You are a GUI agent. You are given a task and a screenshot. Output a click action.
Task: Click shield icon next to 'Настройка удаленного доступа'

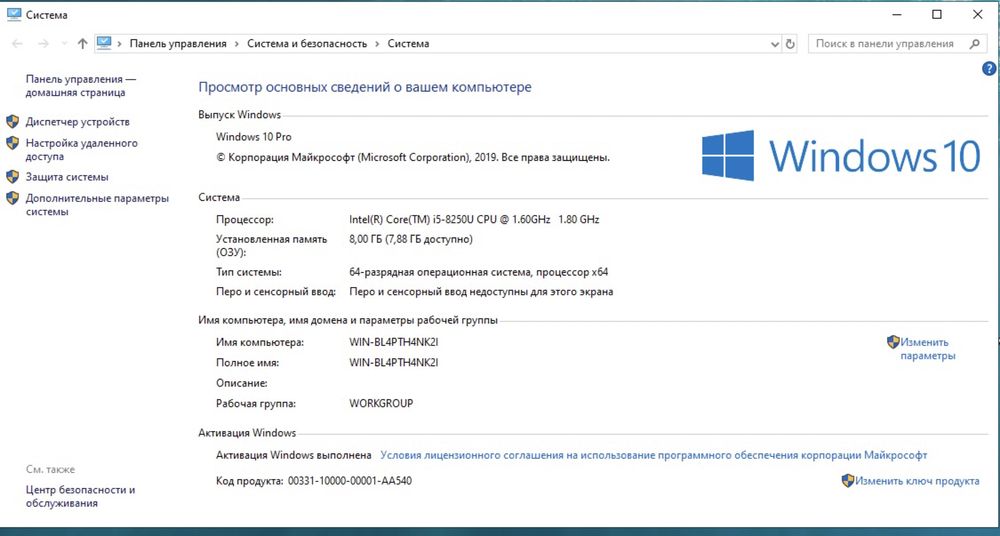(12, 143)
